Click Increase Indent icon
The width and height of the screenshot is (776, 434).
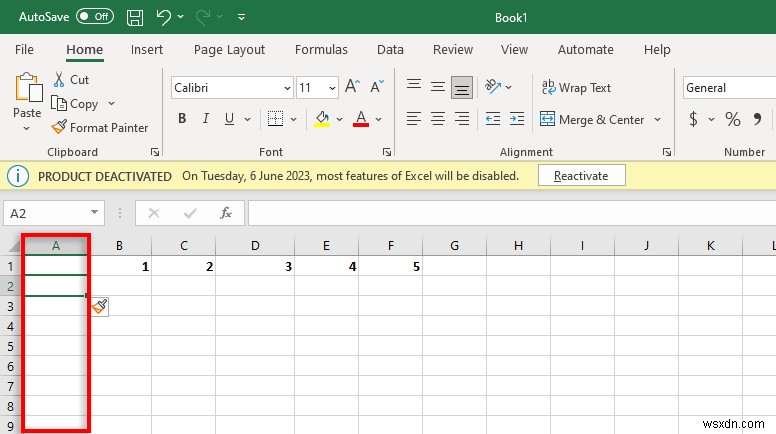pyautogui.click(x=517, y=119)
